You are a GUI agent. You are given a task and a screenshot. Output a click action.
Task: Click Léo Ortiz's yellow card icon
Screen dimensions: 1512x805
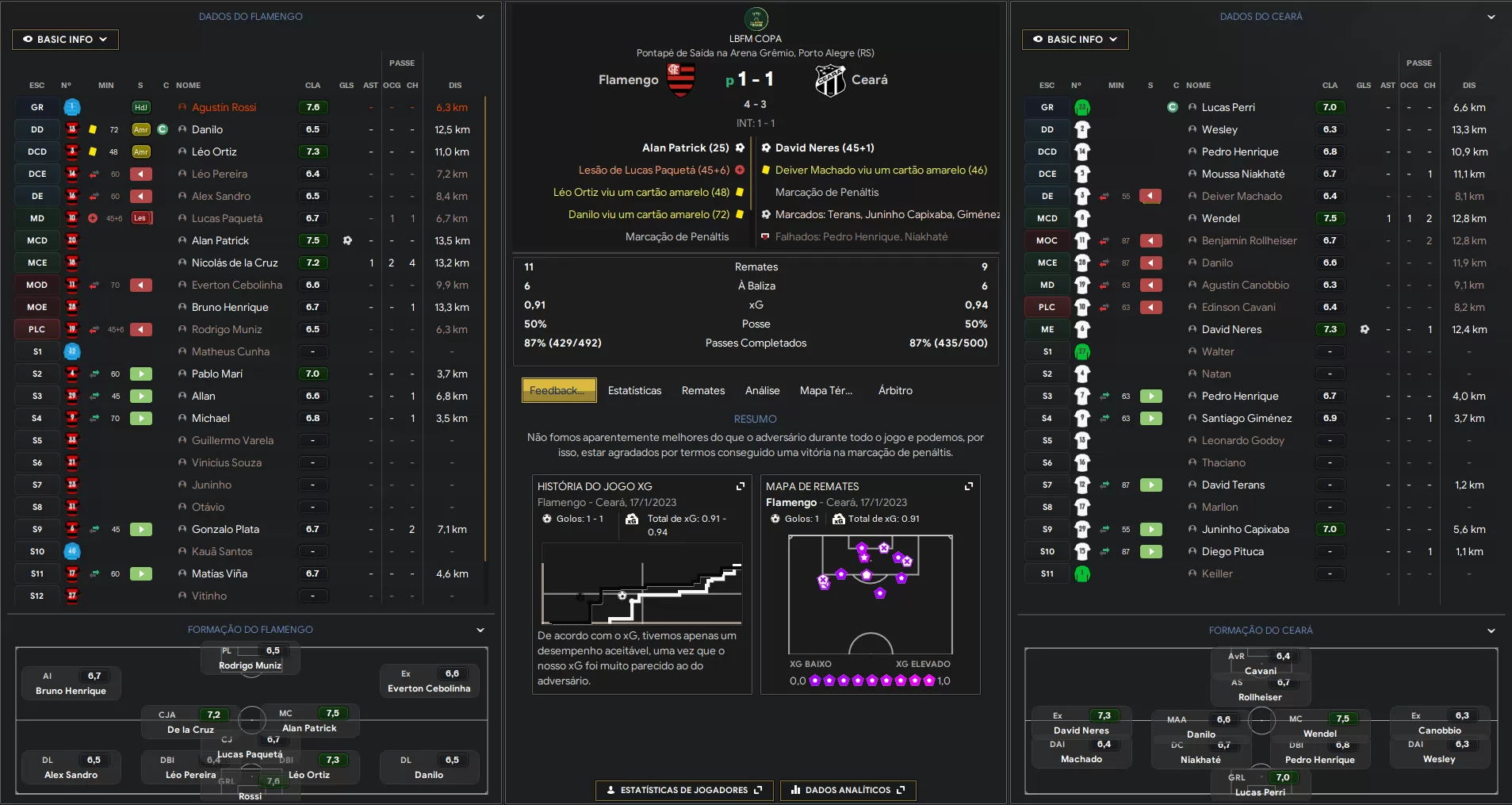(93, 151)
